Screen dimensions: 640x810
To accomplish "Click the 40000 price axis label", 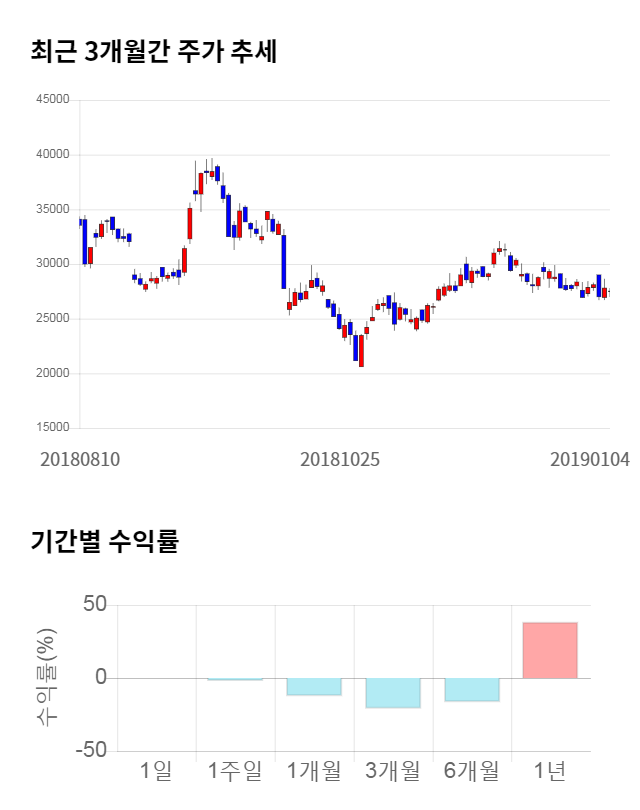I will (x=52, y=155).
